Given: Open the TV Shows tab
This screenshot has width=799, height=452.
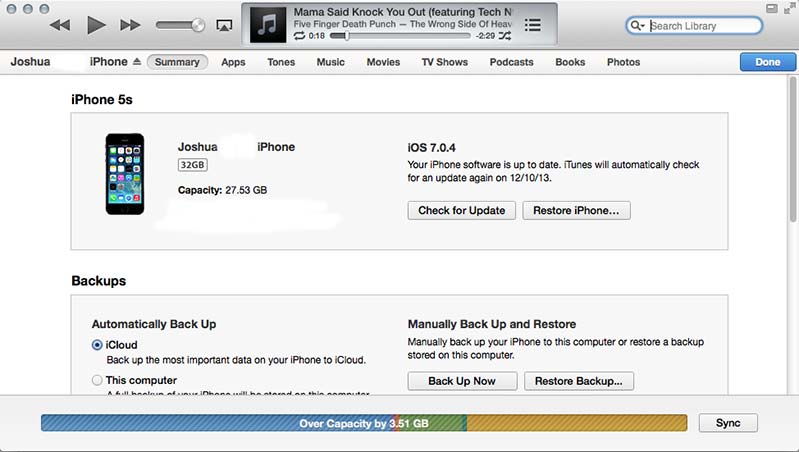Looking at the screenshot, I should coord(444,62).
